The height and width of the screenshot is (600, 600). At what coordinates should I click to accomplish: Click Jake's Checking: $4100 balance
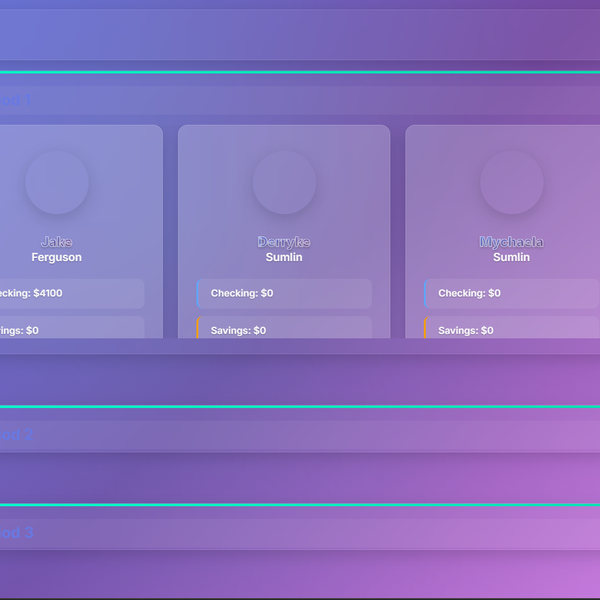pyautogui.click(x=72, y=293)
